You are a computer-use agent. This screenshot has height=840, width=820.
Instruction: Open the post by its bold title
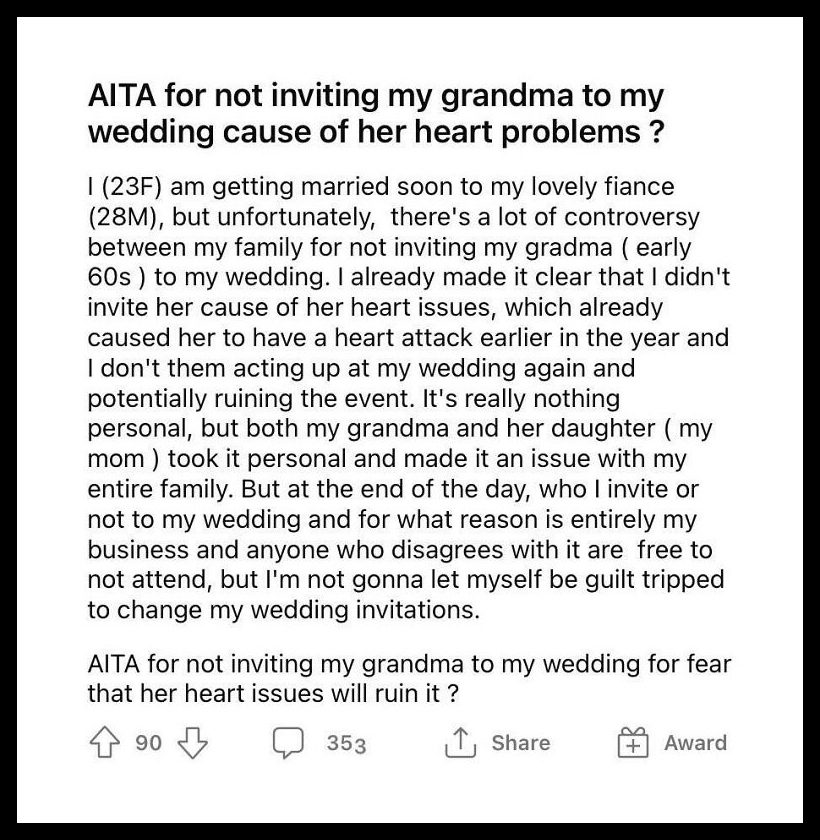(376, 114)
